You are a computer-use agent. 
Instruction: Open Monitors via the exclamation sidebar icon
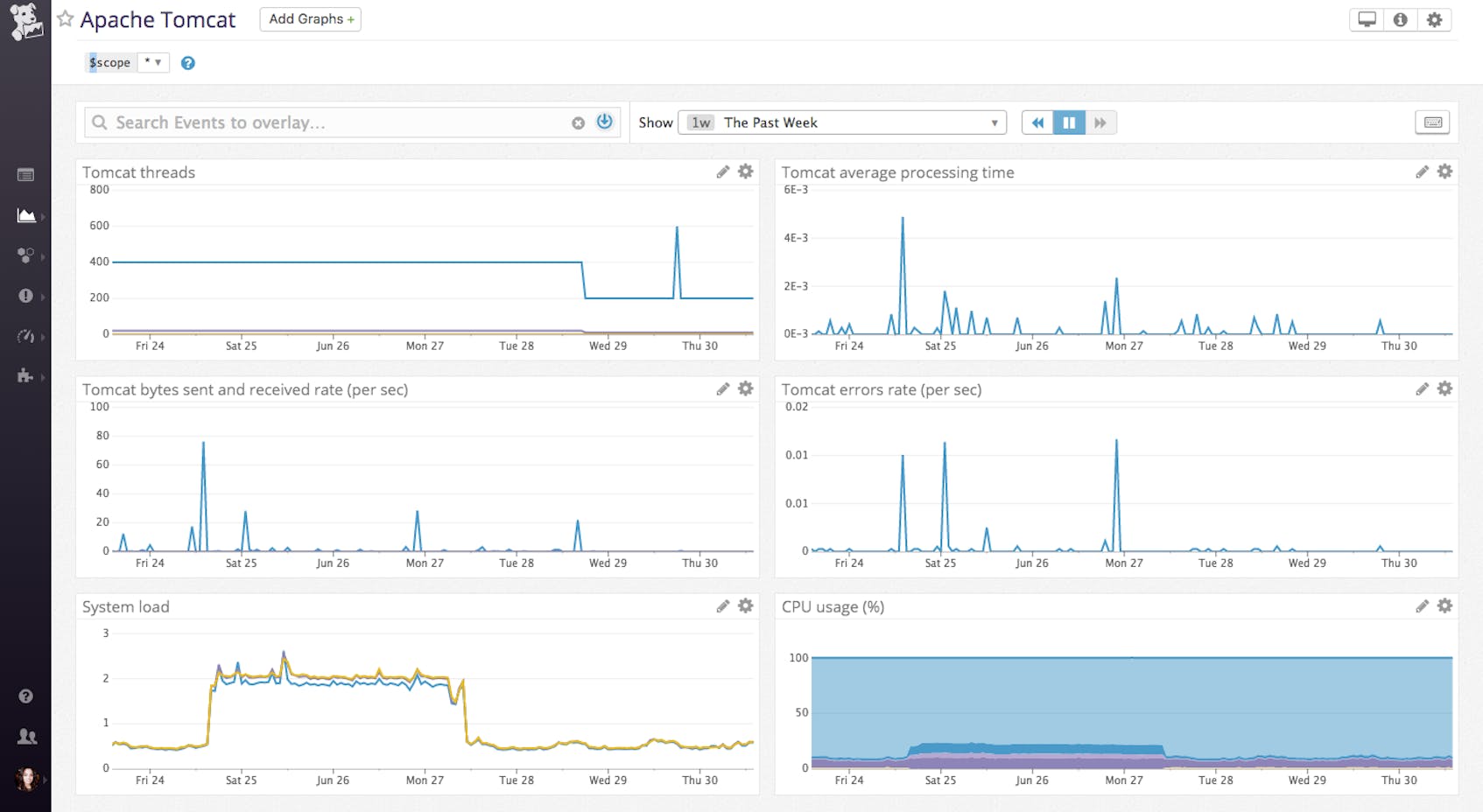[26, 296]
